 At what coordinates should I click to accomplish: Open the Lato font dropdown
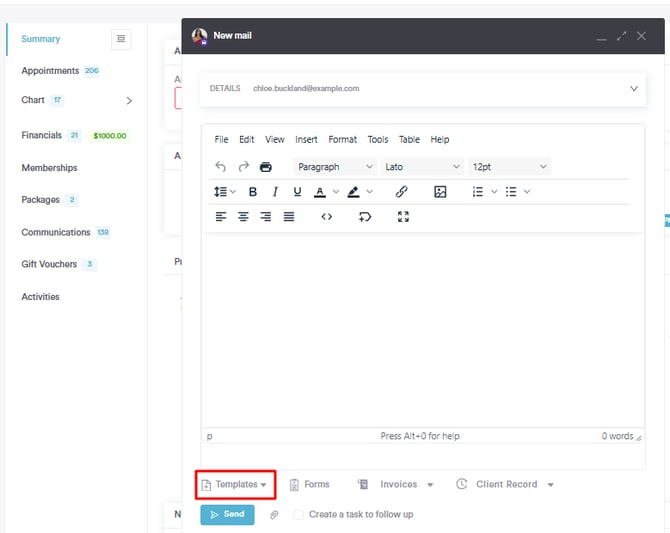[422, 167]
